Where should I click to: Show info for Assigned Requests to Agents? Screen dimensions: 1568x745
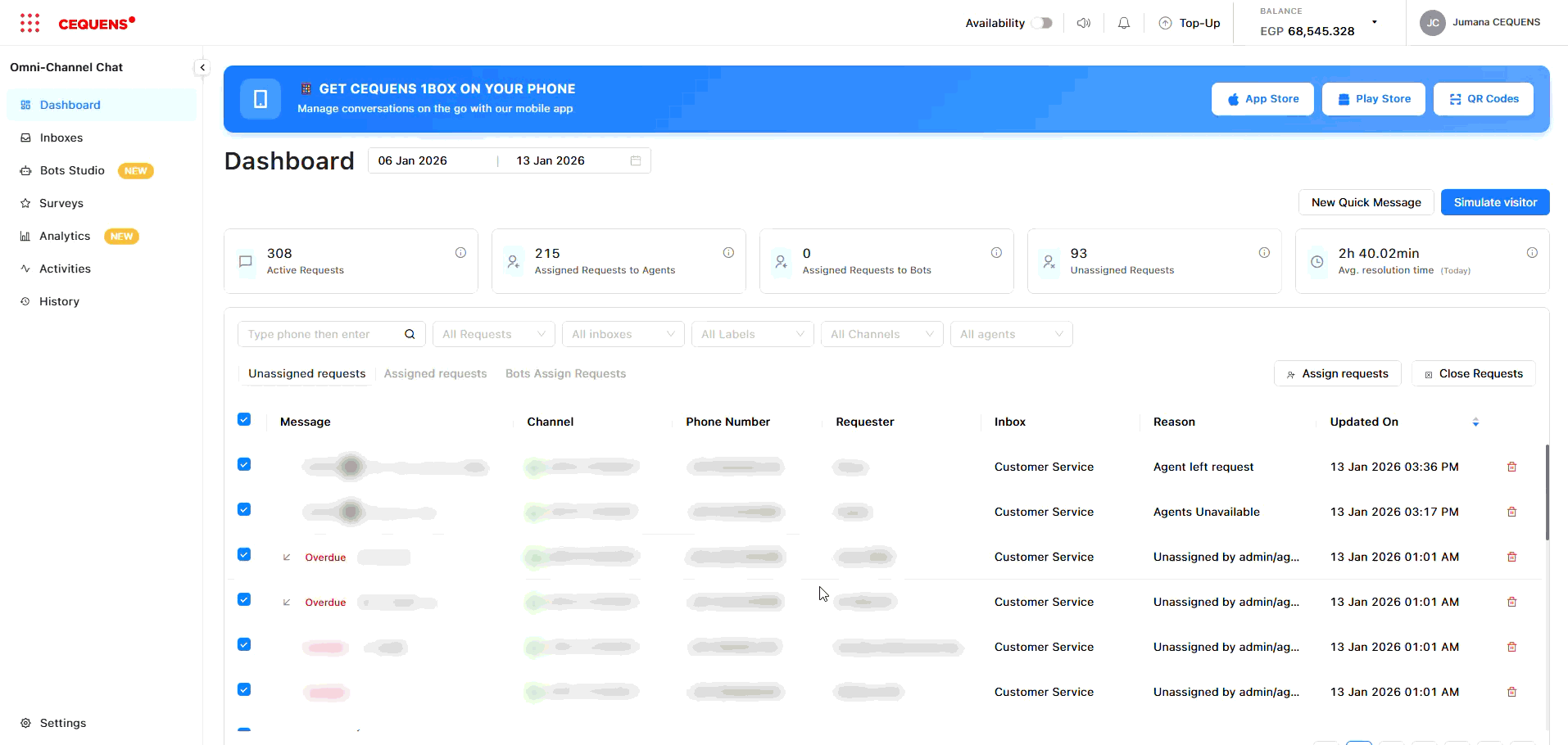coord(728,253)
